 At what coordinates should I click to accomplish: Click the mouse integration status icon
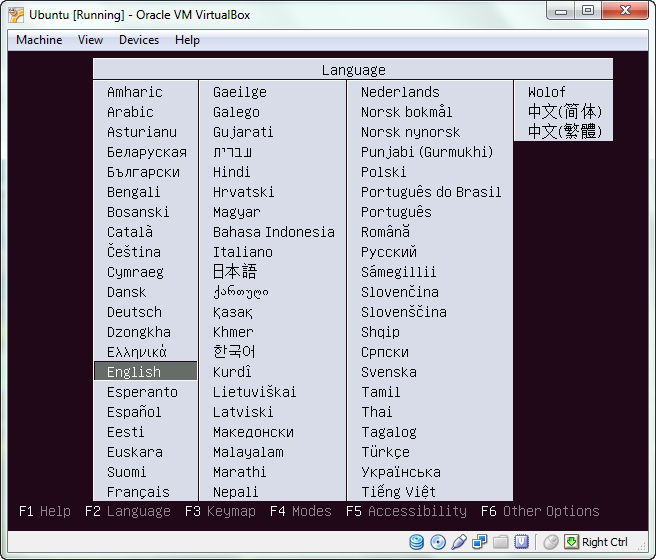[551, 542]
